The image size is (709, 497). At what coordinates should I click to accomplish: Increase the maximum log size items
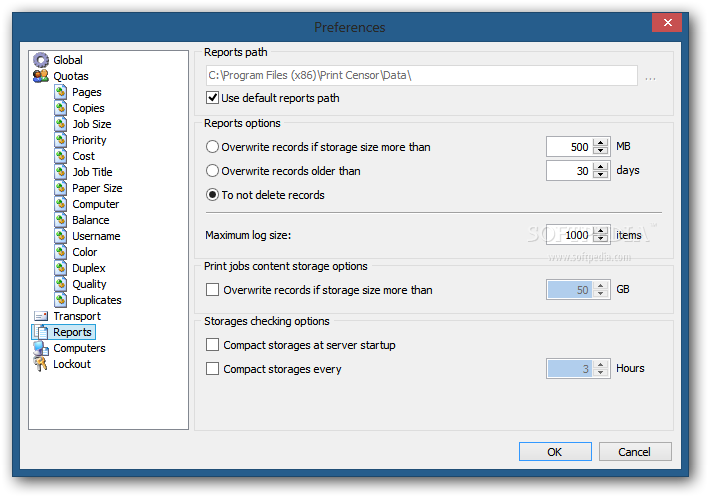click(600, 231)
